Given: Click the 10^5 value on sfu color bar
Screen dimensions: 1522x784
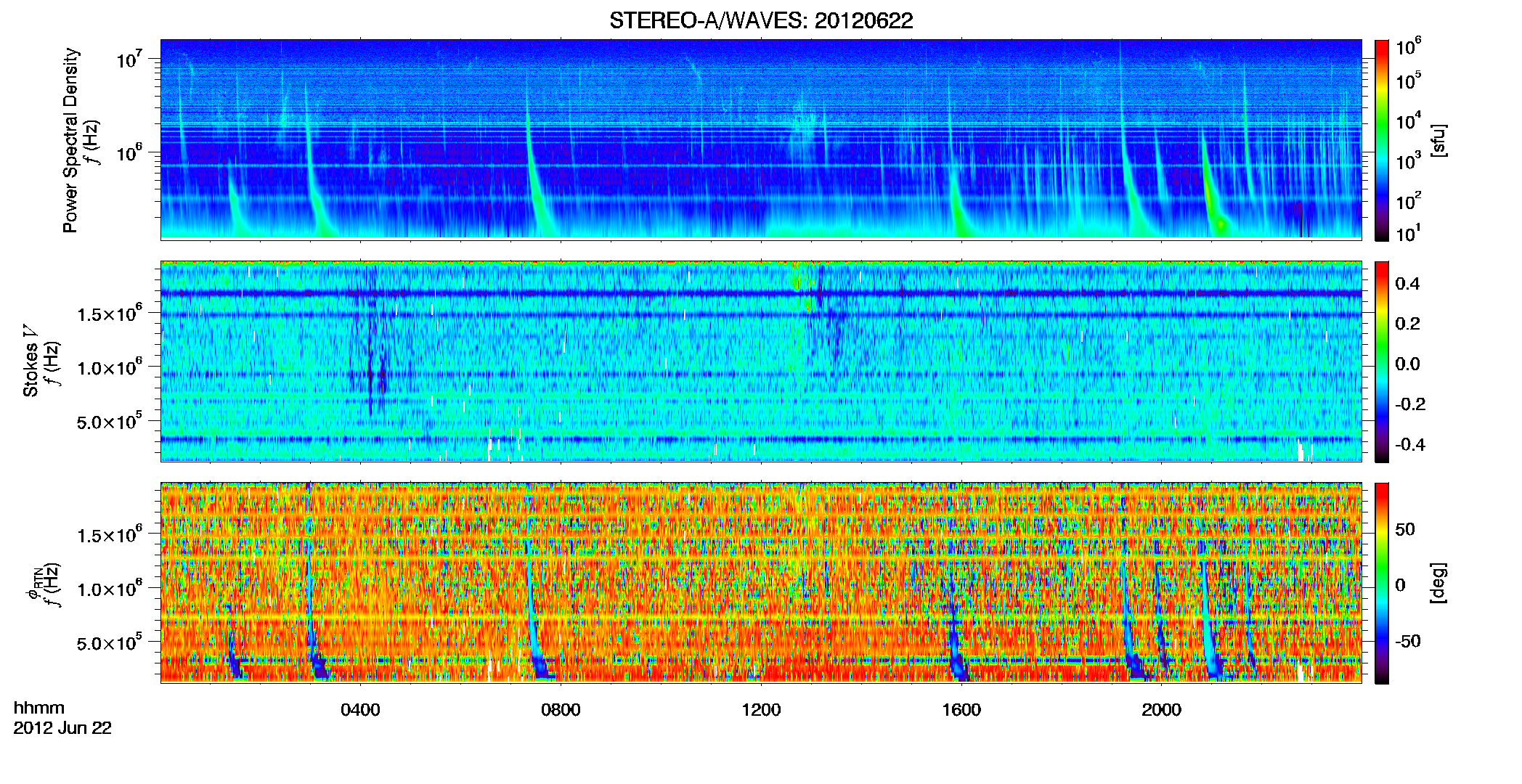Looking at the screenshot, I should pyautogui.click(x=1409, y=81).
